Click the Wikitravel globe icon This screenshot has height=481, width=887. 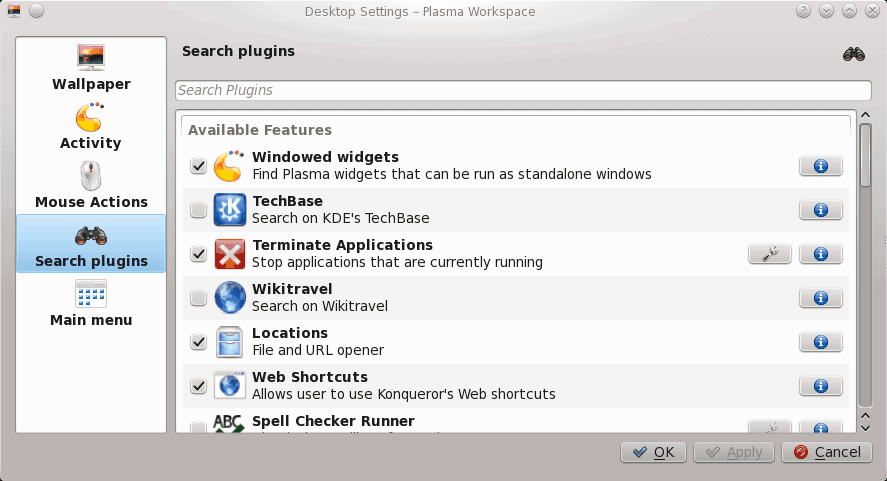pos(230,298)
